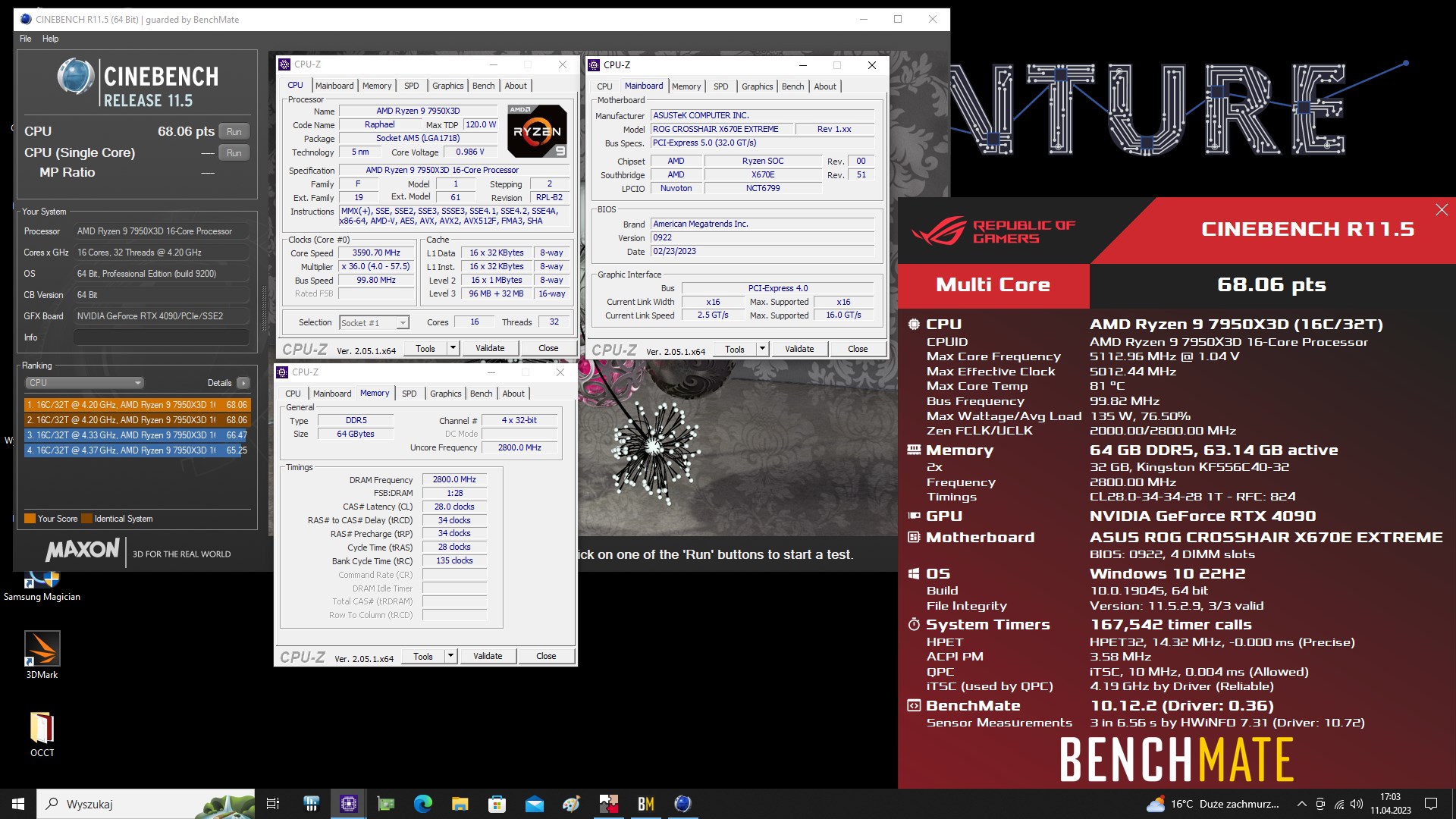Open the notification center icon

tap(1431, 804)
